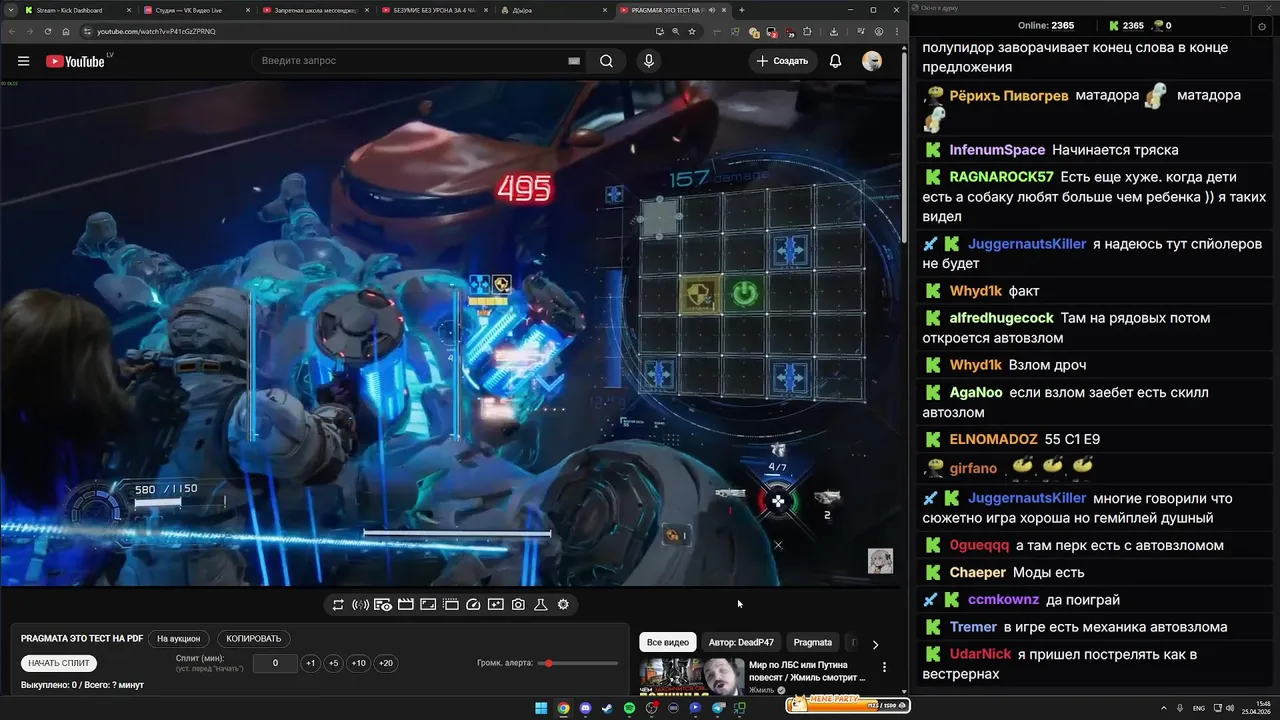1280x720 pixels.
Task: Go to the YouTube home logo
Action: point(76,61)
